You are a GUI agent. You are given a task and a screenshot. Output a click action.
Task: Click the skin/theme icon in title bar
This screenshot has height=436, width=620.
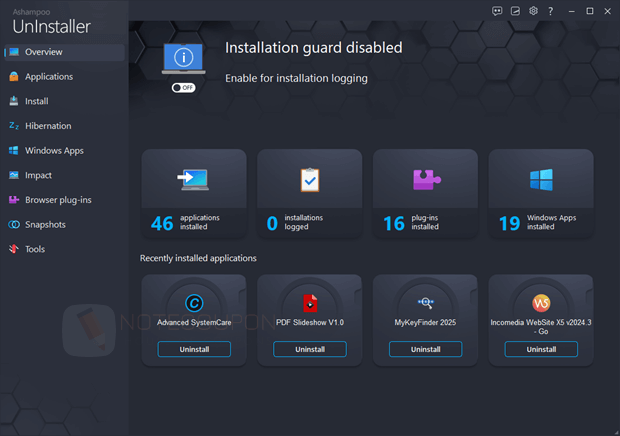coord(515,11)
